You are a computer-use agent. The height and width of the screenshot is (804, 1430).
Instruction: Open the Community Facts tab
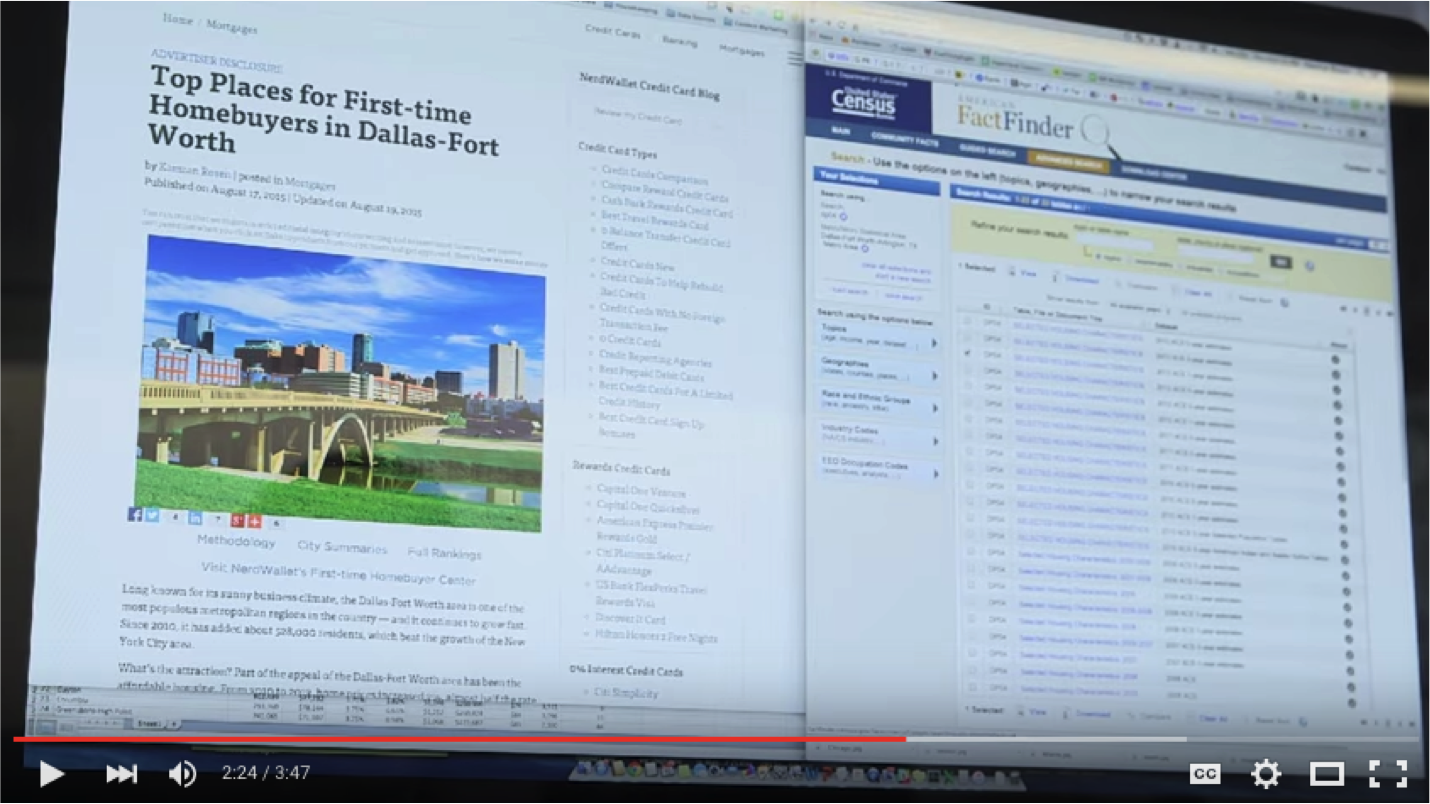click(904, 138)
